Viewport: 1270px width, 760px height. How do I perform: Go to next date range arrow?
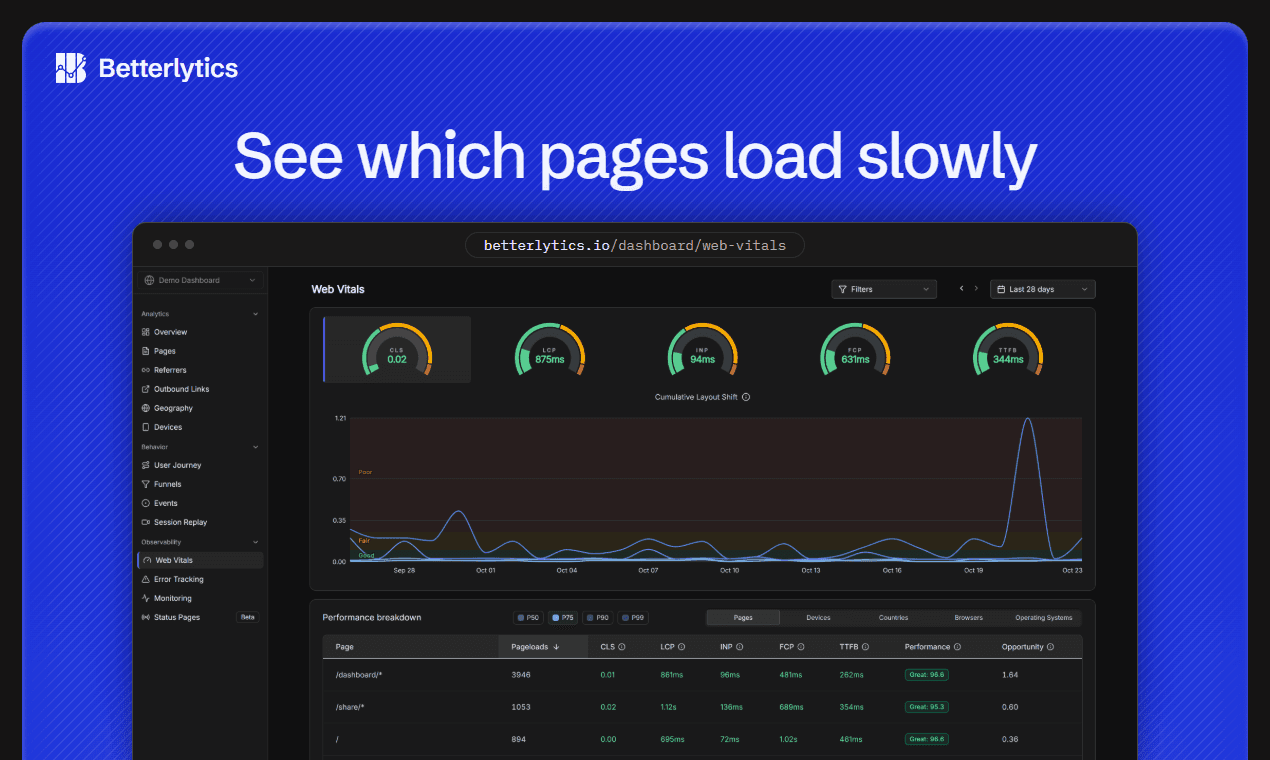click(x=976, y=289)
